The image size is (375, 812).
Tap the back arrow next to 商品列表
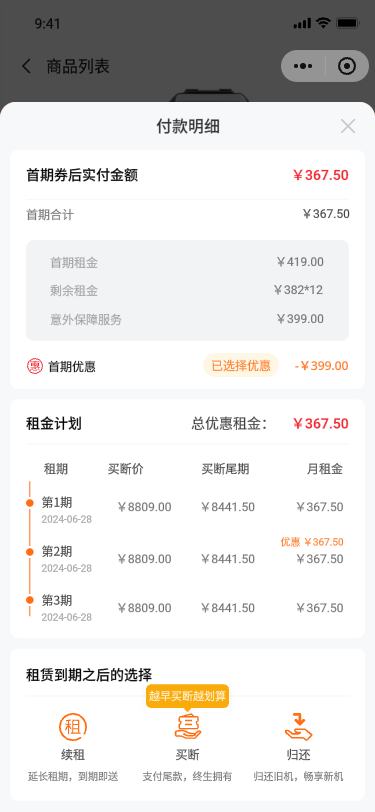(26, 66)
